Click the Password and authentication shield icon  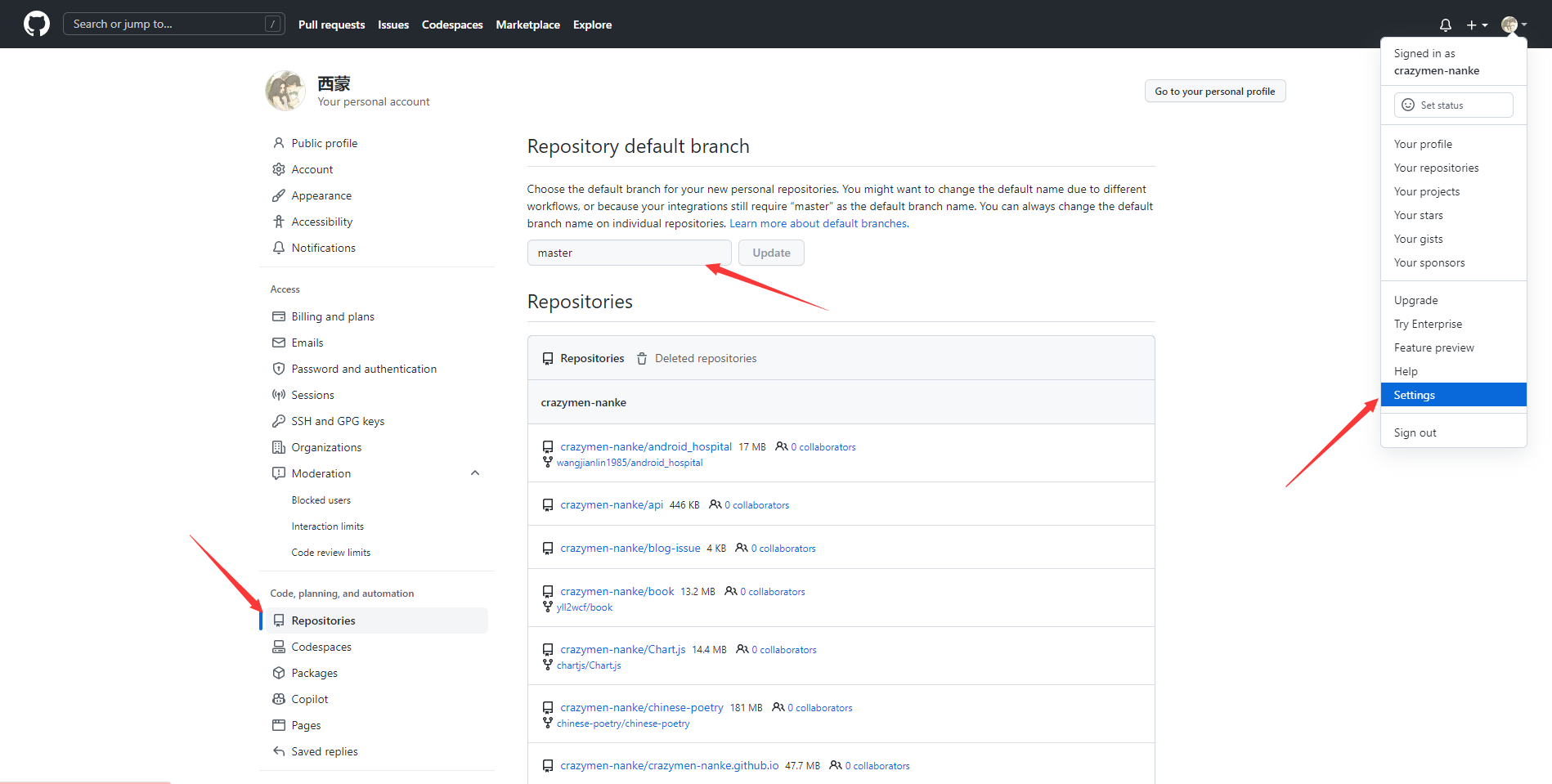pyautogui.click(x=279, y=369)
